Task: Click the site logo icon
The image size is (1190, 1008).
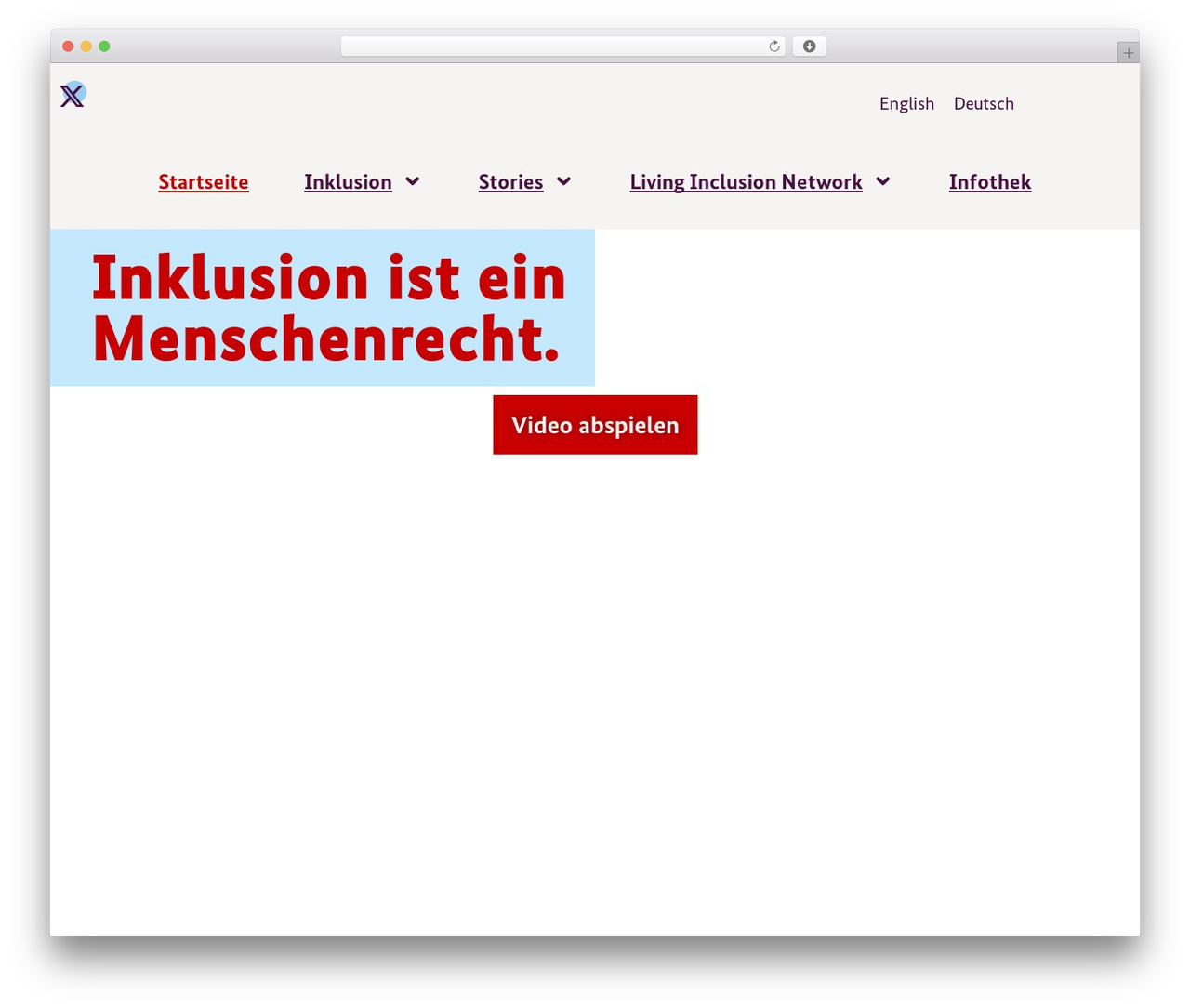Action: tap(73, 94)
